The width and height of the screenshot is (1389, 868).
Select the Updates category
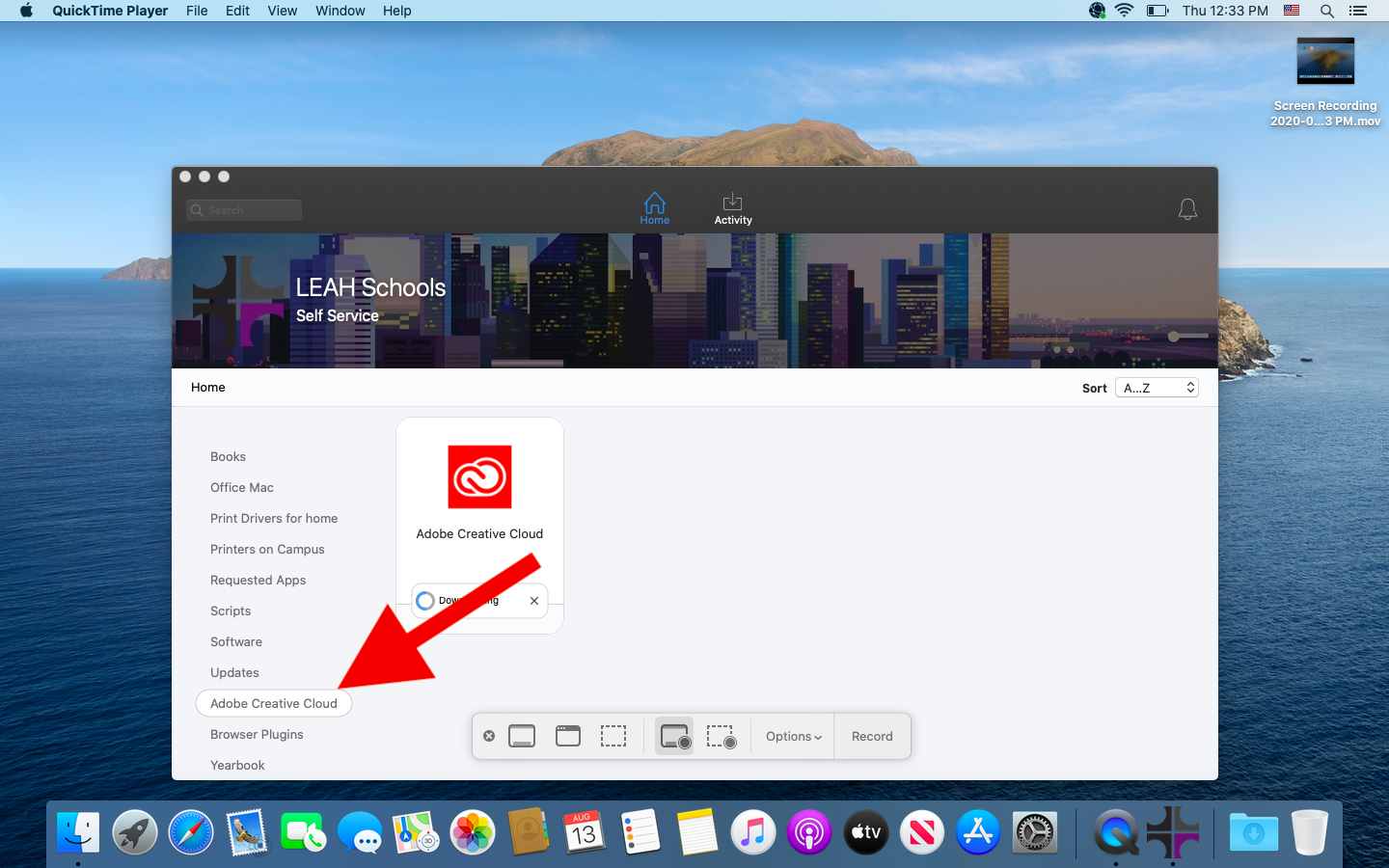click(234, 673)
